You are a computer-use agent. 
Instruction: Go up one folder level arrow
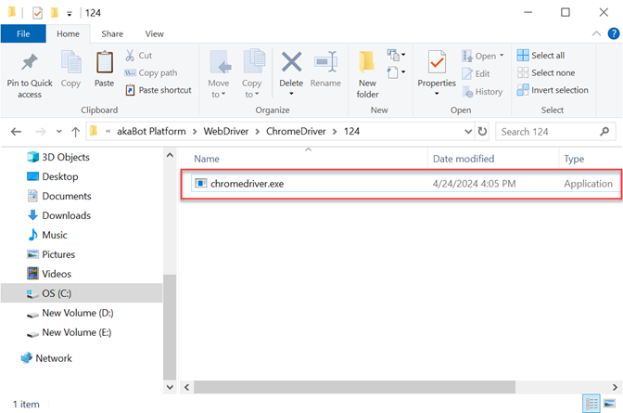[x=75, y=132]
